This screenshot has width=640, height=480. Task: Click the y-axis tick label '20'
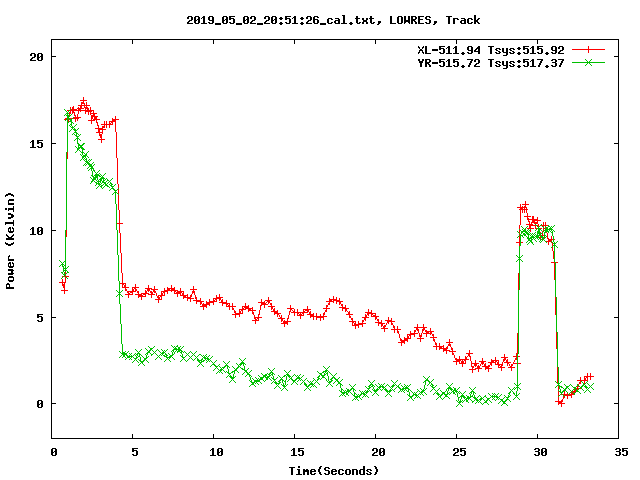point(36,57)
